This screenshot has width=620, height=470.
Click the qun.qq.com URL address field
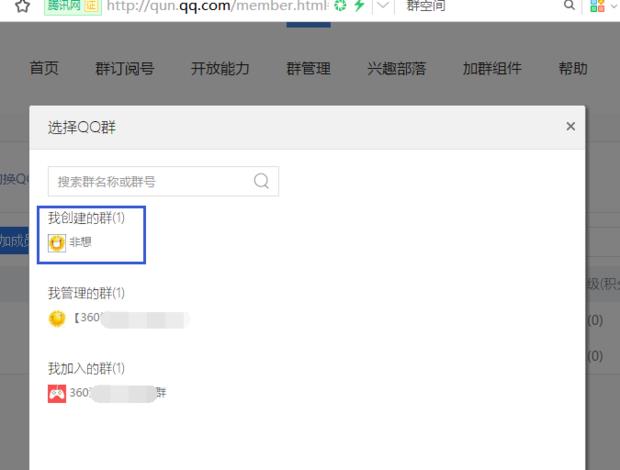(217, 6)
